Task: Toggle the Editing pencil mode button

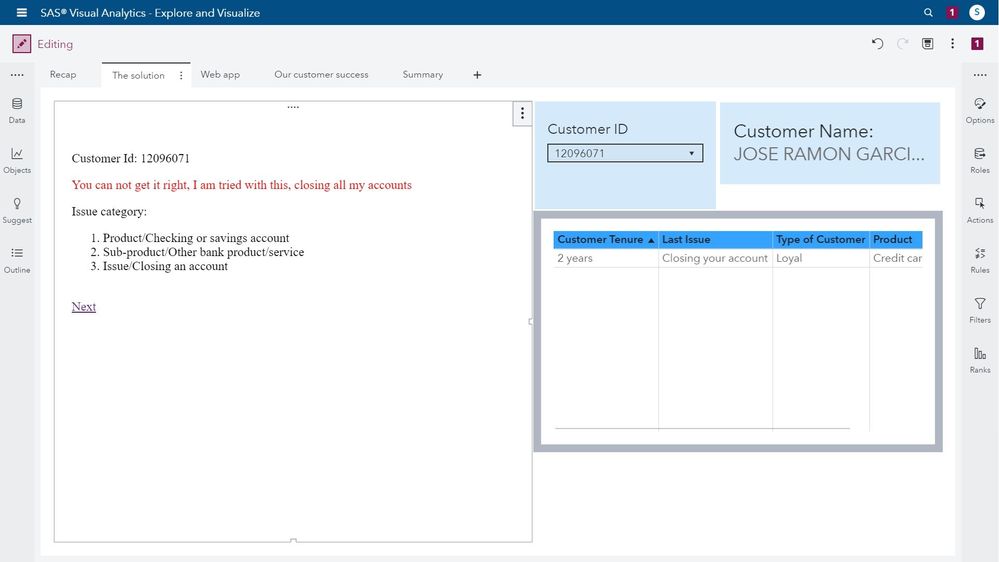Action: (x=21, y=44)
